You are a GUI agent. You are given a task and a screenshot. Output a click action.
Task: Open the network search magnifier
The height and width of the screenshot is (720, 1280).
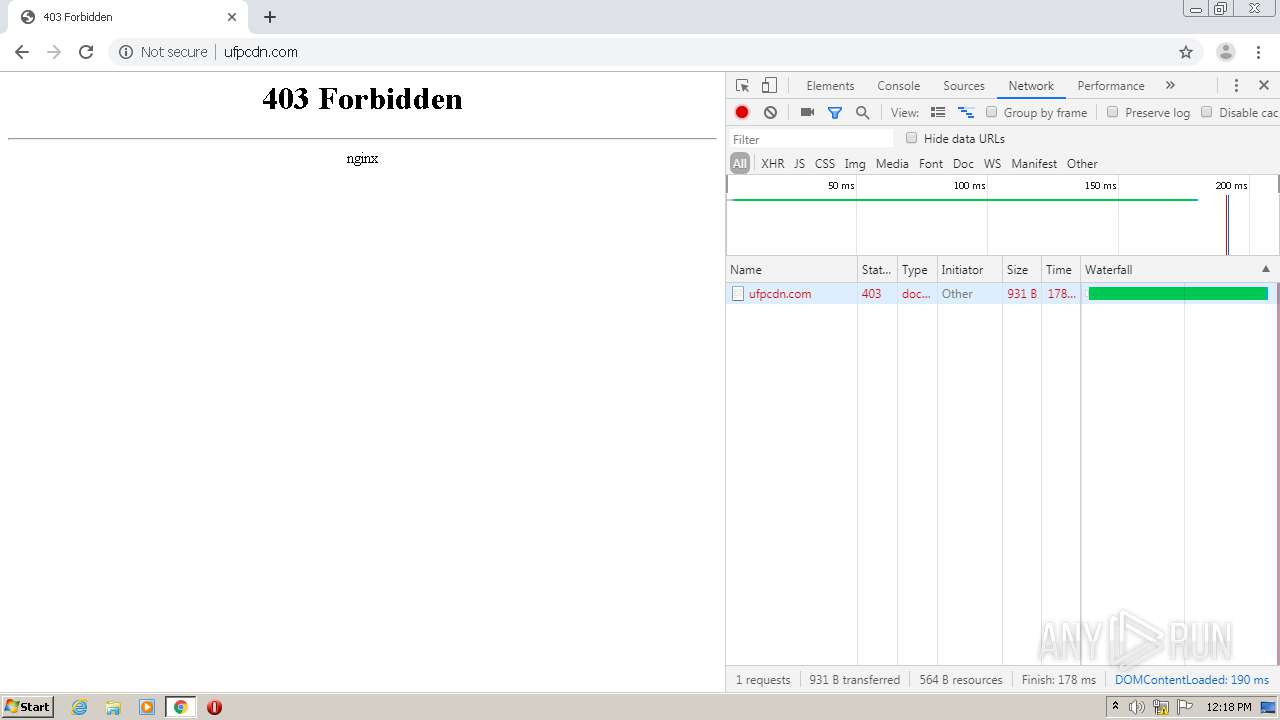tap(863, 113)
